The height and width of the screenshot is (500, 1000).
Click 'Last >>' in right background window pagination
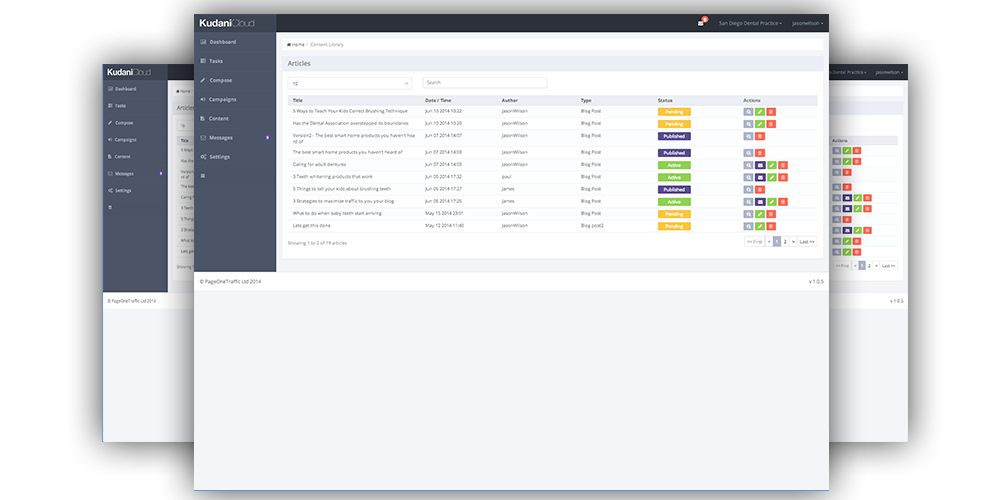click(888, 265)
